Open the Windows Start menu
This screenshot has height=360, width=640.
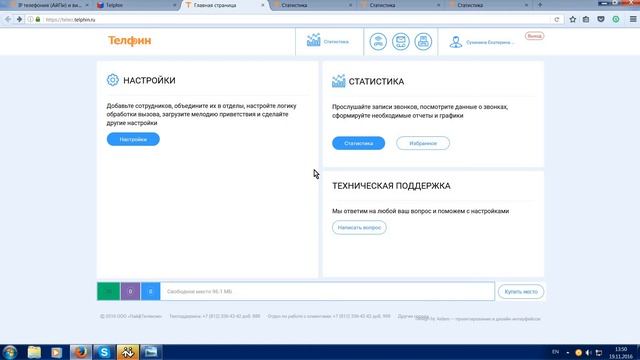[x=10, y=352]
